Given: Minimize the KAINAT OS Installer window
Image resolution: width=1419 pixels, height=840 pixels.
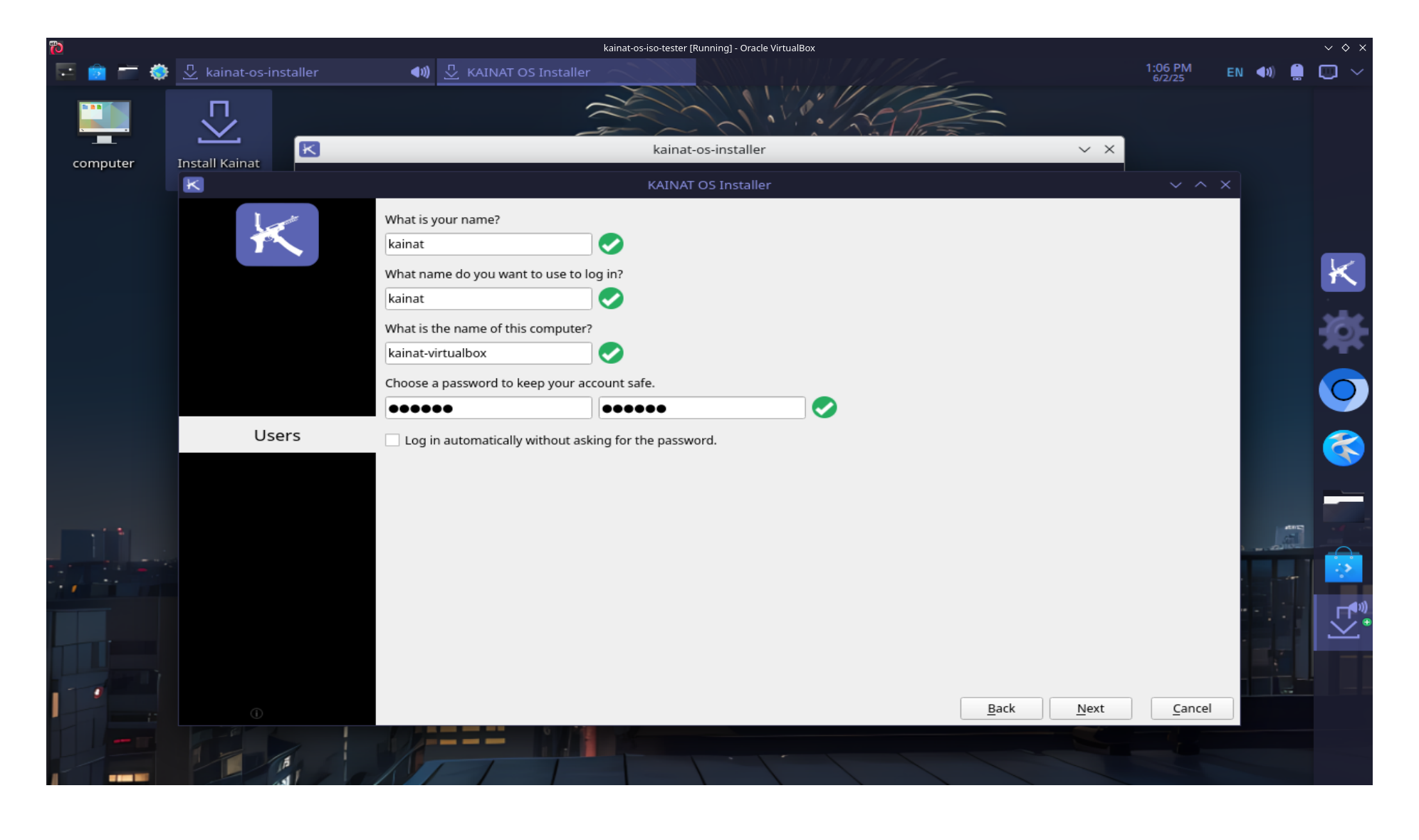Looking at the screenshot, I should tap(1175, 185).
